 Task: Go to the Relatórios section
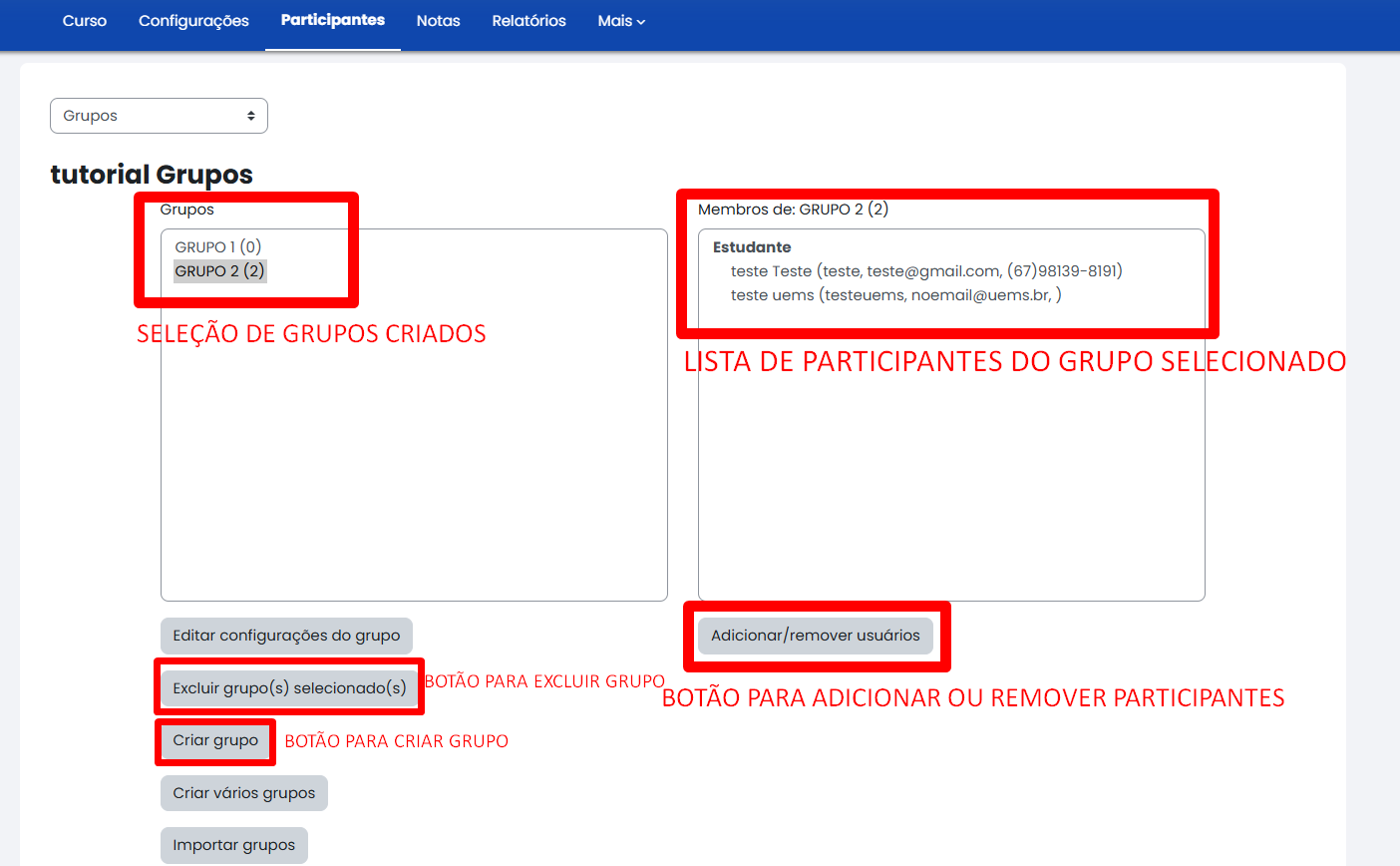(528, 20)
